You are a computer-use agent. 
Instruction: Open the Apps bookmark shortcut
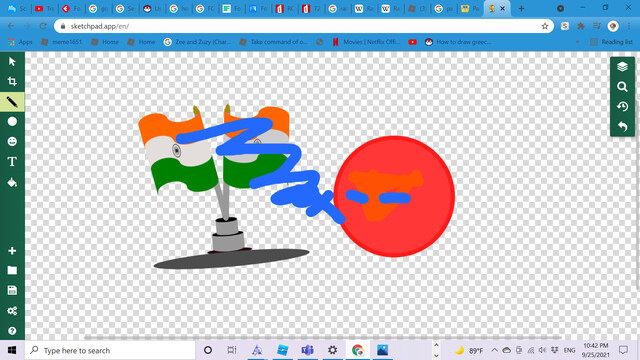coord(20,42)
